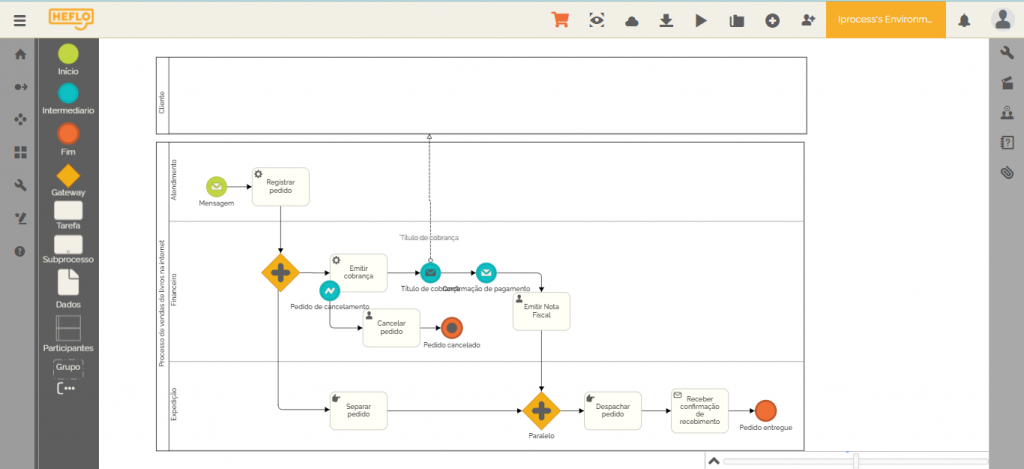Open the user profile avatar menu

click(x=1002, y=20)
